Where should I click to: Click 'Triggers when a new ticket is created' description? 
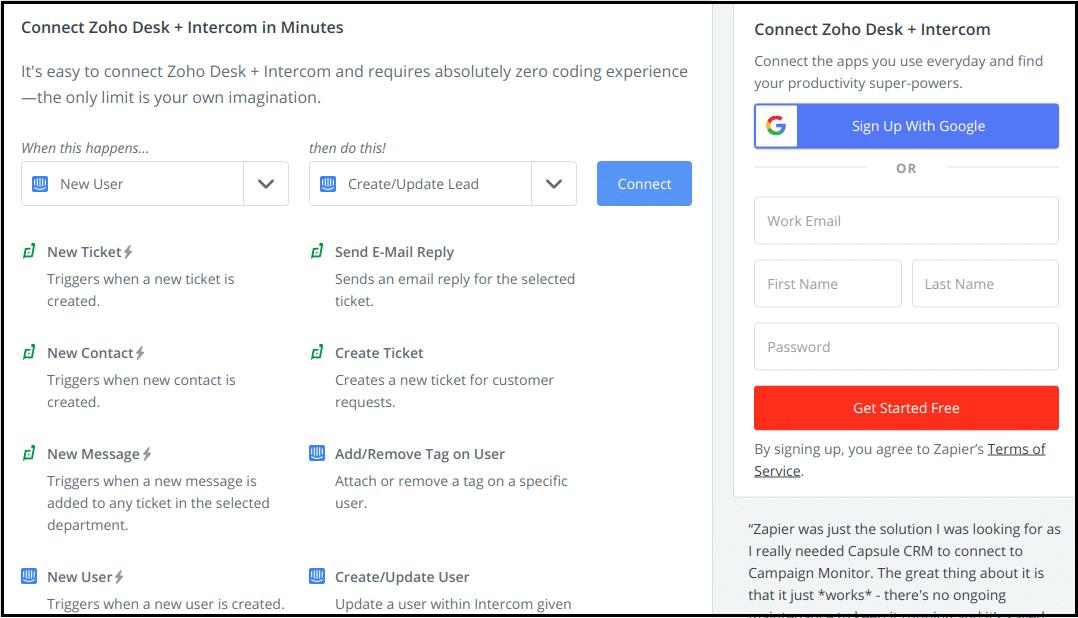[x=141, y=290]
